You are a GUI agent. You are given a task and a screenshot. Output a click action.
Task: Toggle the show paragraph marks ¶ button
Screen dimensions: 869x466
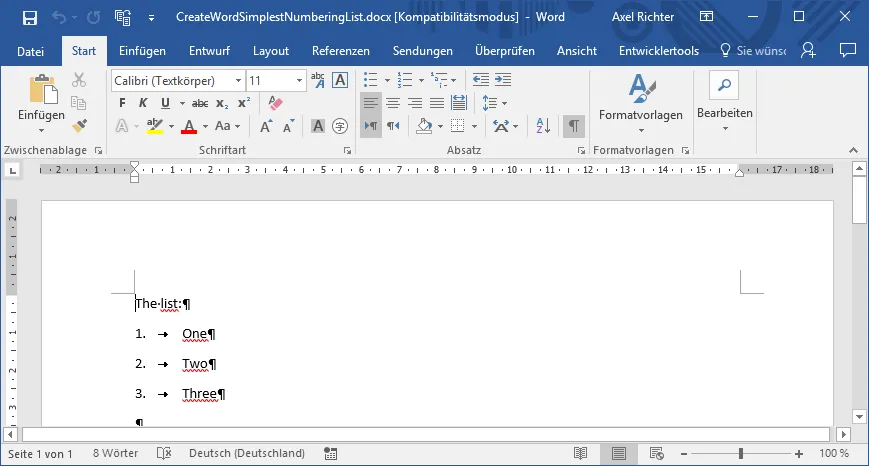(574, 126)
